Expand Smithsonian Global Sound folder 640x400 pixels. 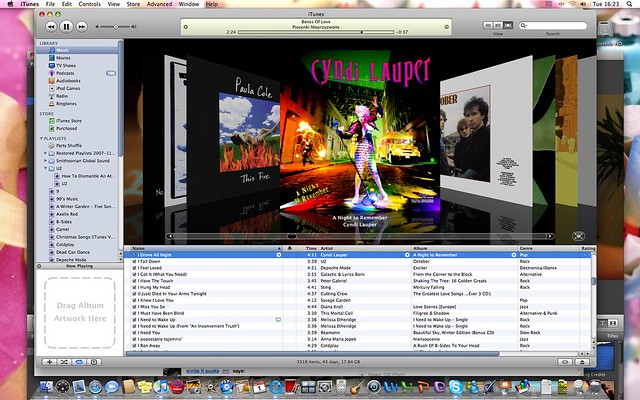pos(45,161)
